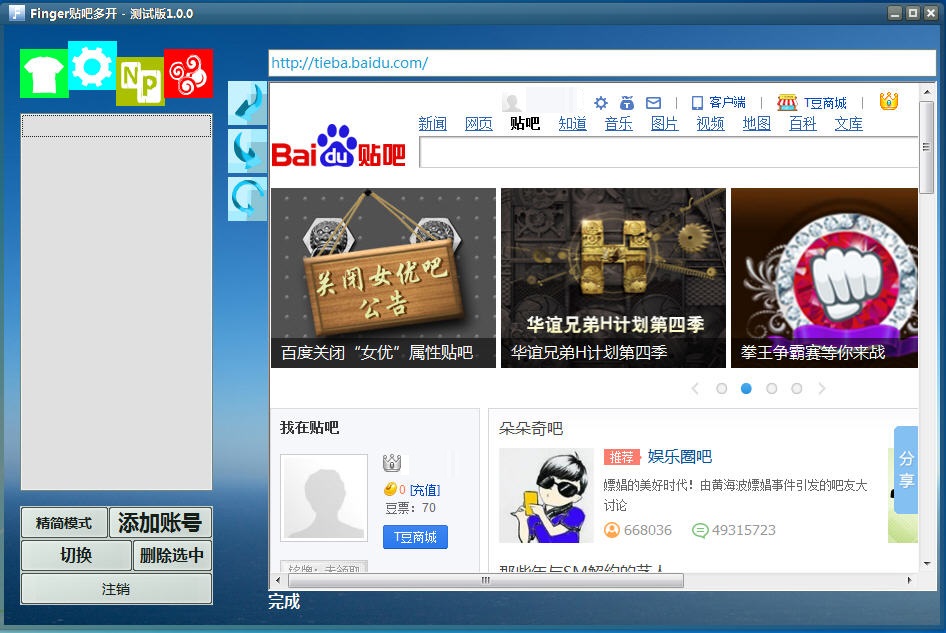
Task: Open the Baidu Tieba settings gear icon
Action: (x=601, y=103)
